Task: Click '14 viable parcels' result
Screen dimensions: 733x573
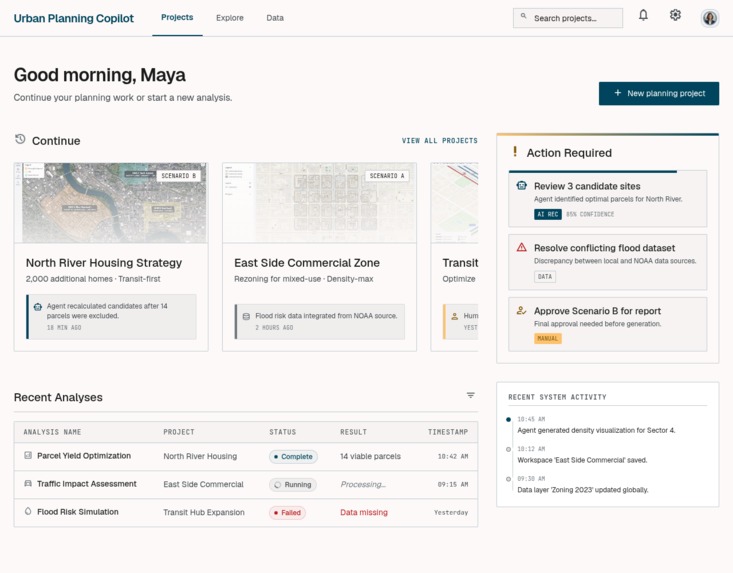Action: [370, 456]
